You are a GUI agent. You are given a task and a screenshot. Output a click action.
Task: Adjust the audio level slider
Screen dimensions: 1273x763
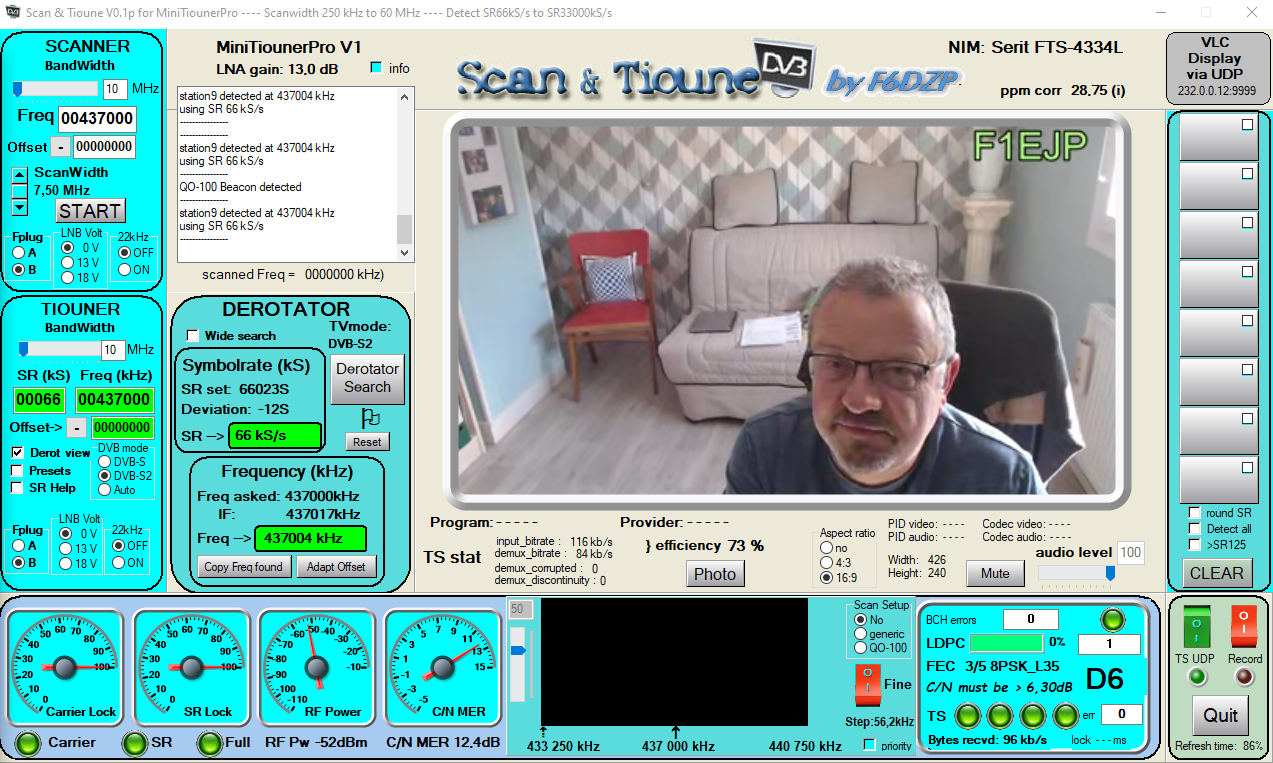point(1076,572)
